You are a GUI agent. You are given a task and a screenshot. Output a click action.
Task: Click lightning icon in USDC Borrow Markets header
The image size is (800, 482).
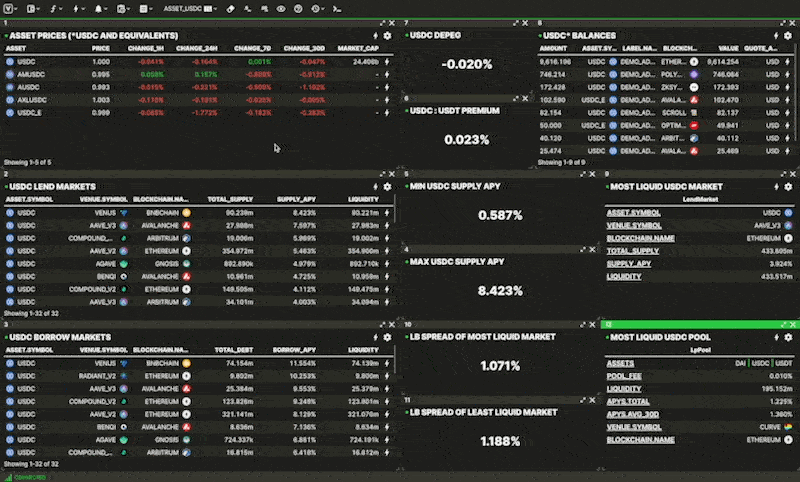pos(376,337)
